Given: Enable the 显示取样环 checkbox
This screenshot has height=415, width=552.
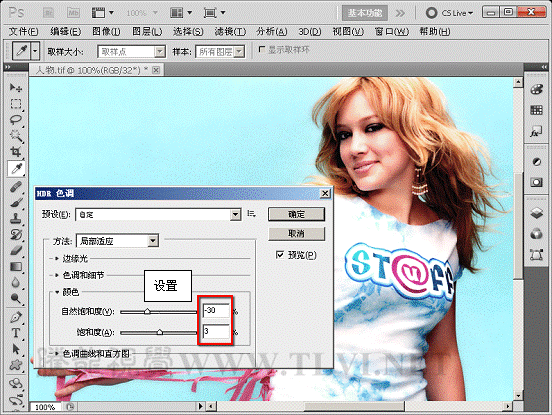Looking at the screenshot, I should pos(262,49).
